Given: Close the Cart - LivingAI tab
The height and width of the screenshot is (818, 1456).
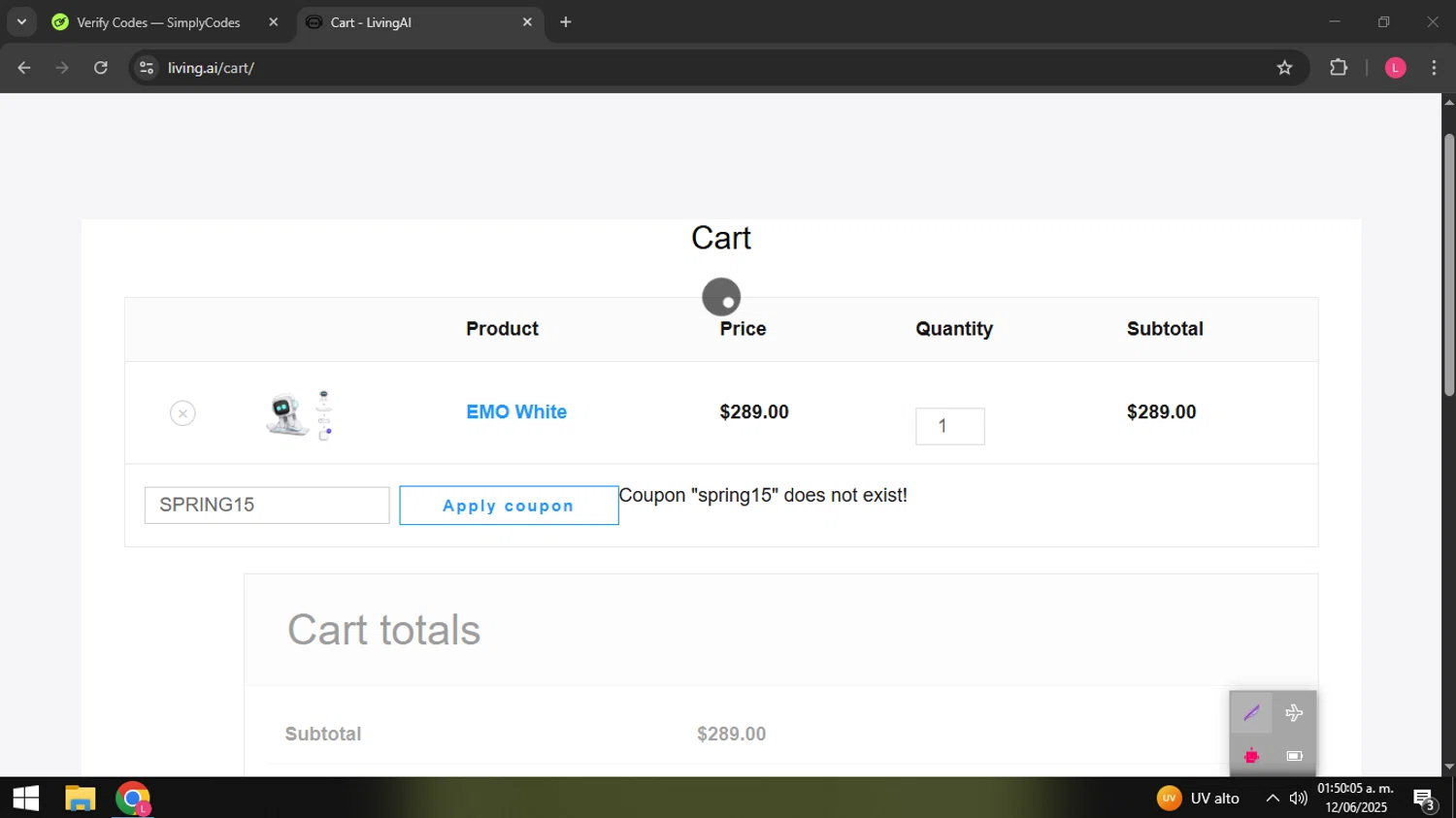Looking at the screenshot, I should [527, 22].
